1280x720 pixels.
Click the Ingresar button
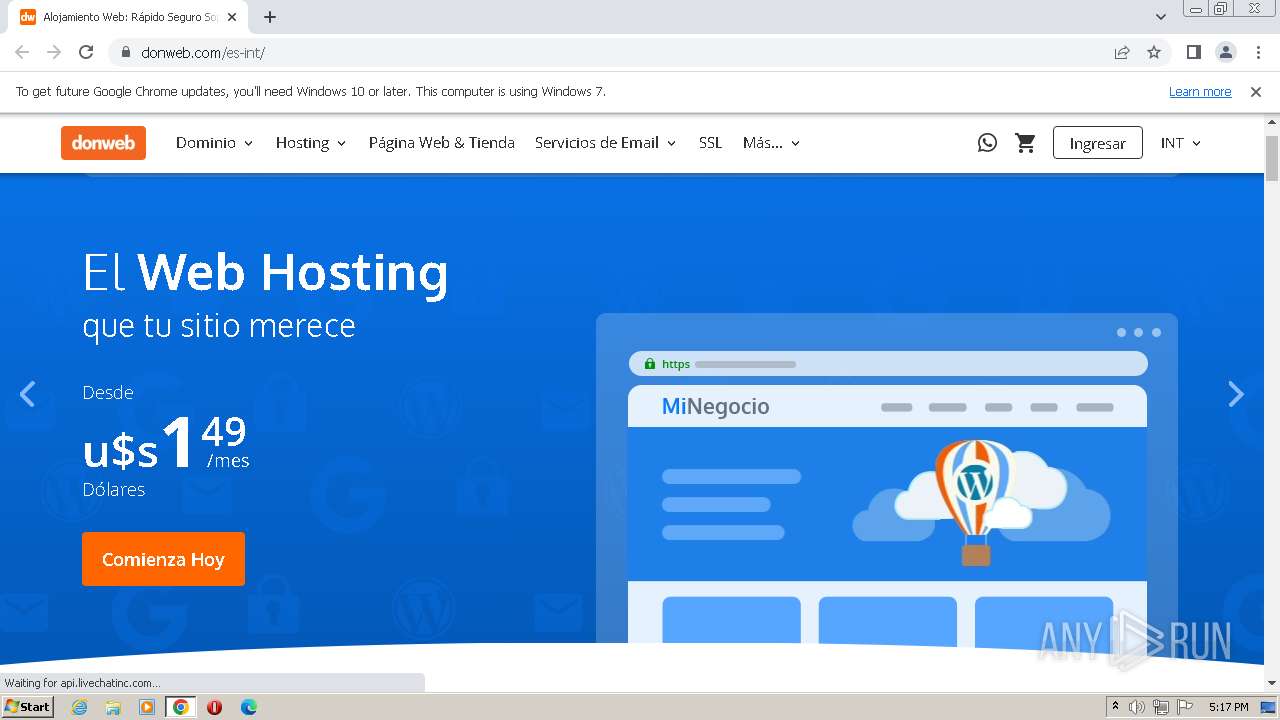(1097, 143)
